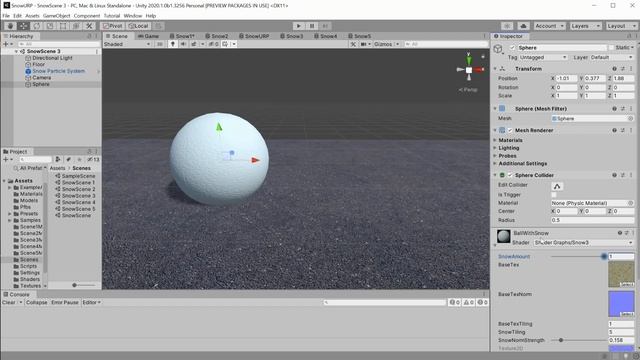Adjust the Project icon size slider

[74, 285]
